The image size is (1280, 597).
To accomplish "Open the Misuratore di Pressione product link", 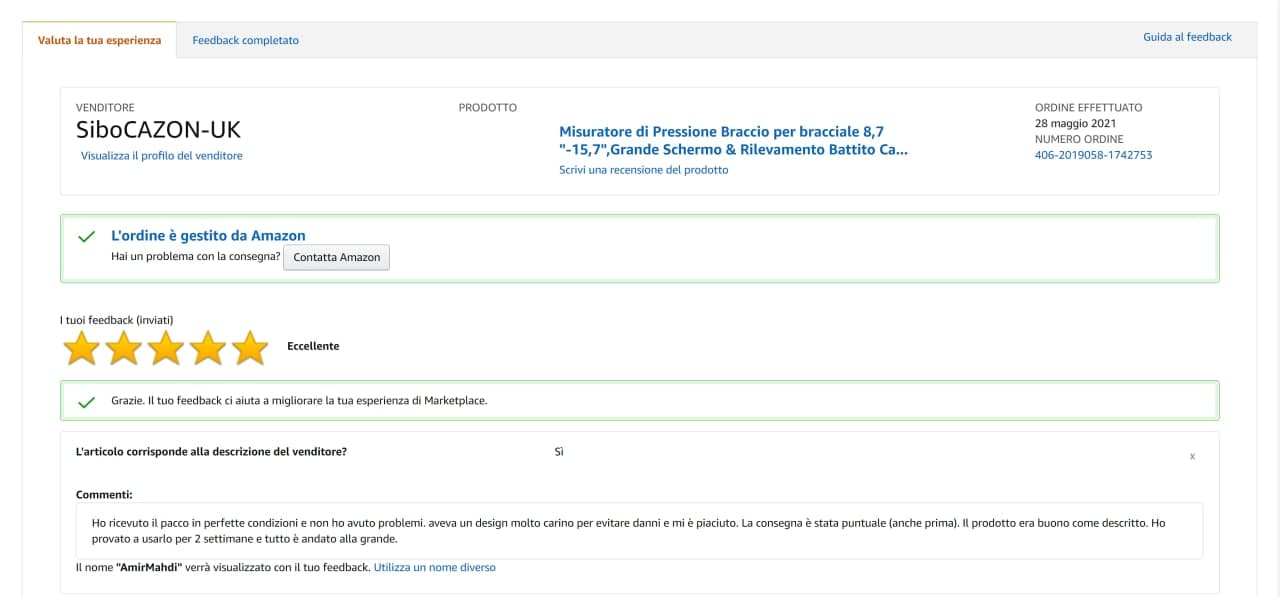I will pos(733,141).
